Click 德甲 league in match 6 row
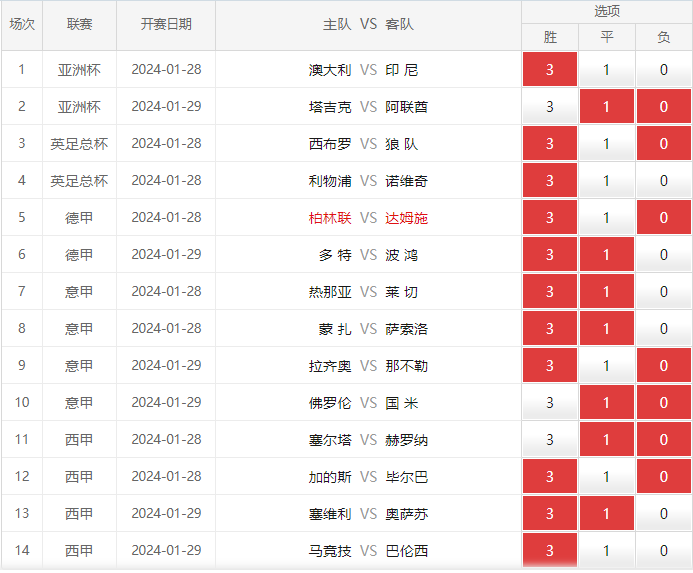This screenshot has height=573, width=693. (x=79, y=255)
